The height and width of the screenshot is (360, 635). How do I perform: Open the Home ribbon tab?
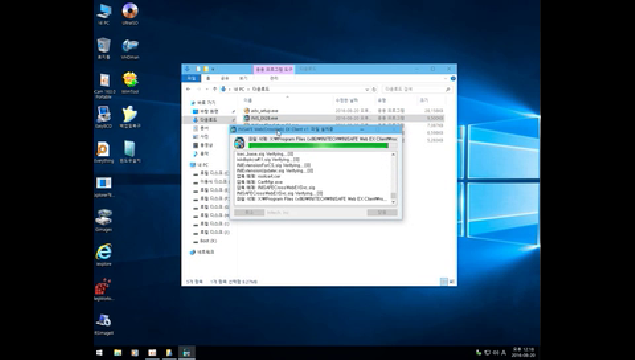tap(208, 78)
